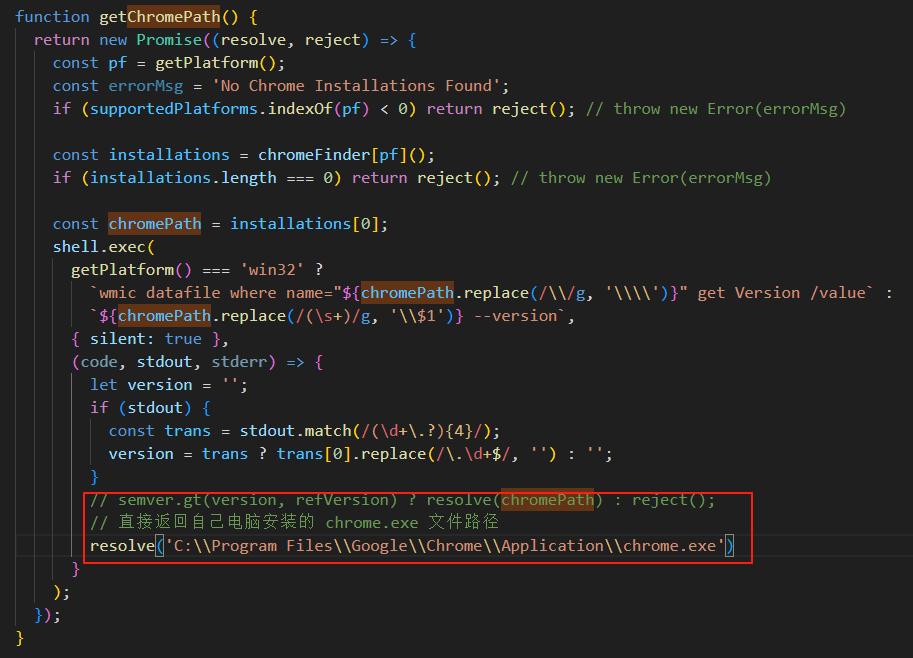Click installations[0] assignment value
Viewport: 913px width, 658px height.
[305, 224]
